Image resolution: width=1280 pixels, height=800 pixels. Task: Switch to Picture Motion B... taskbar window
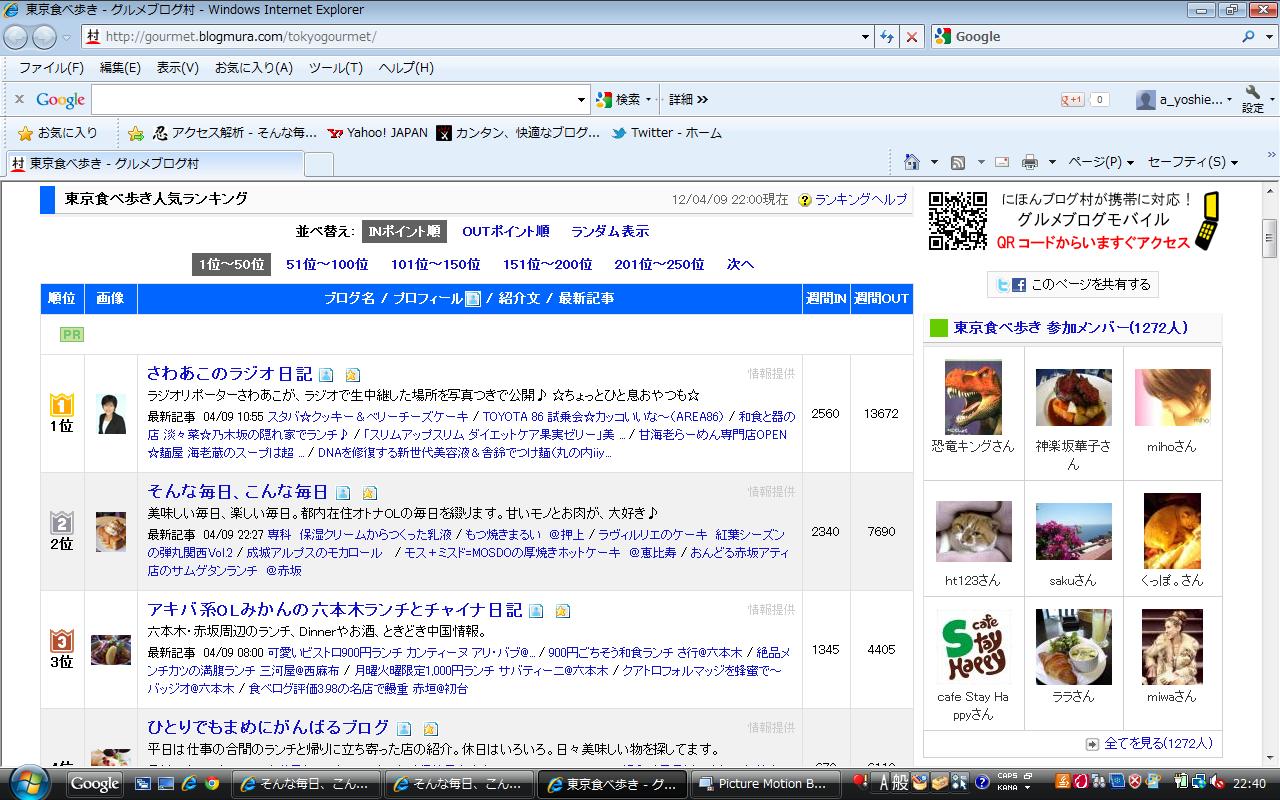click(x=764, y=784)
